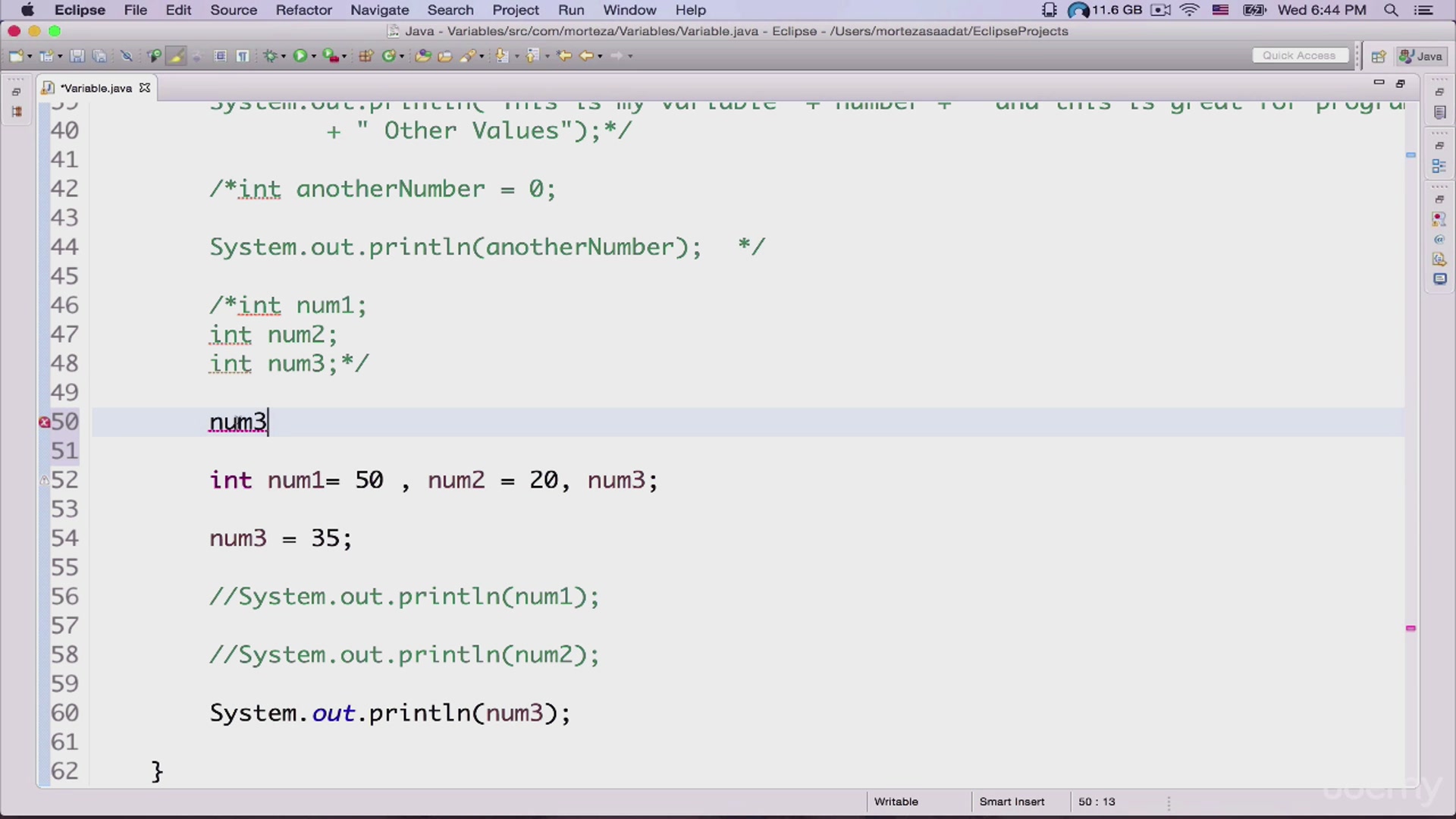
Task: Open Notification Center in the menu bar
Action: [1423, 10]
